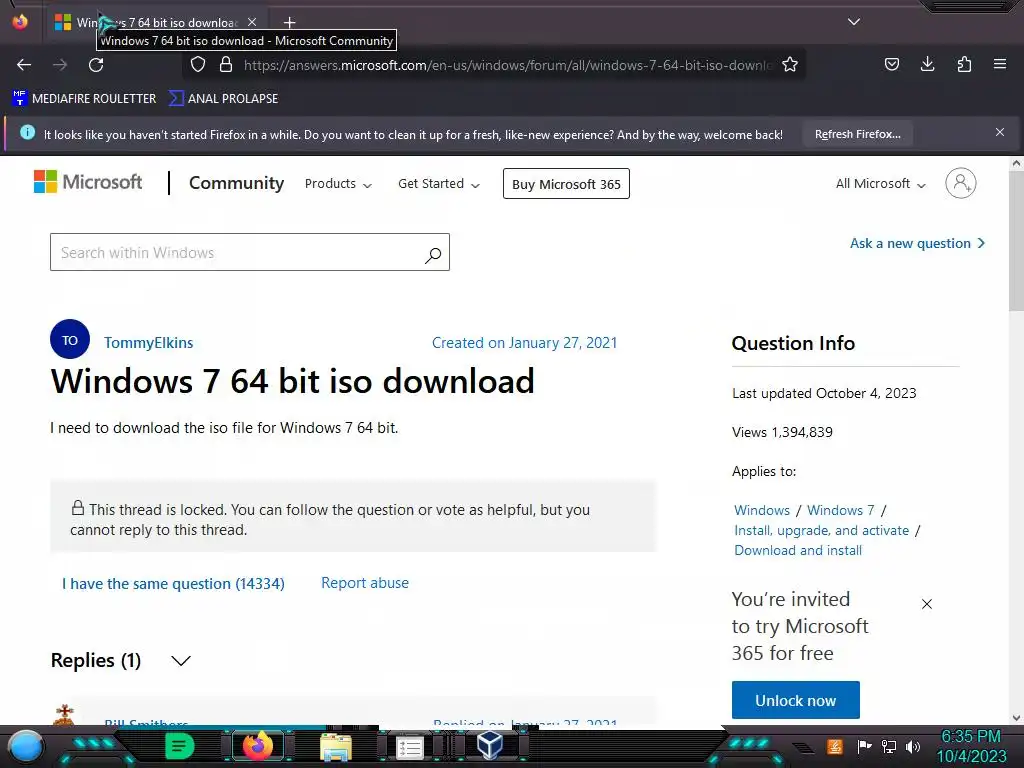Open VirtualBox from taskbar
Screen dimensions: 1024x768
pos(489,745)
